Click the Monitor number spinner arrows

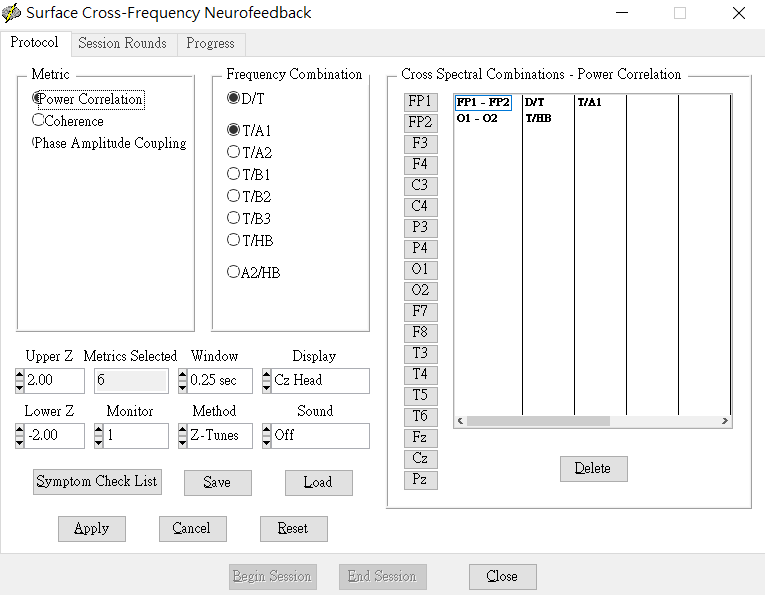coord(99,436)
